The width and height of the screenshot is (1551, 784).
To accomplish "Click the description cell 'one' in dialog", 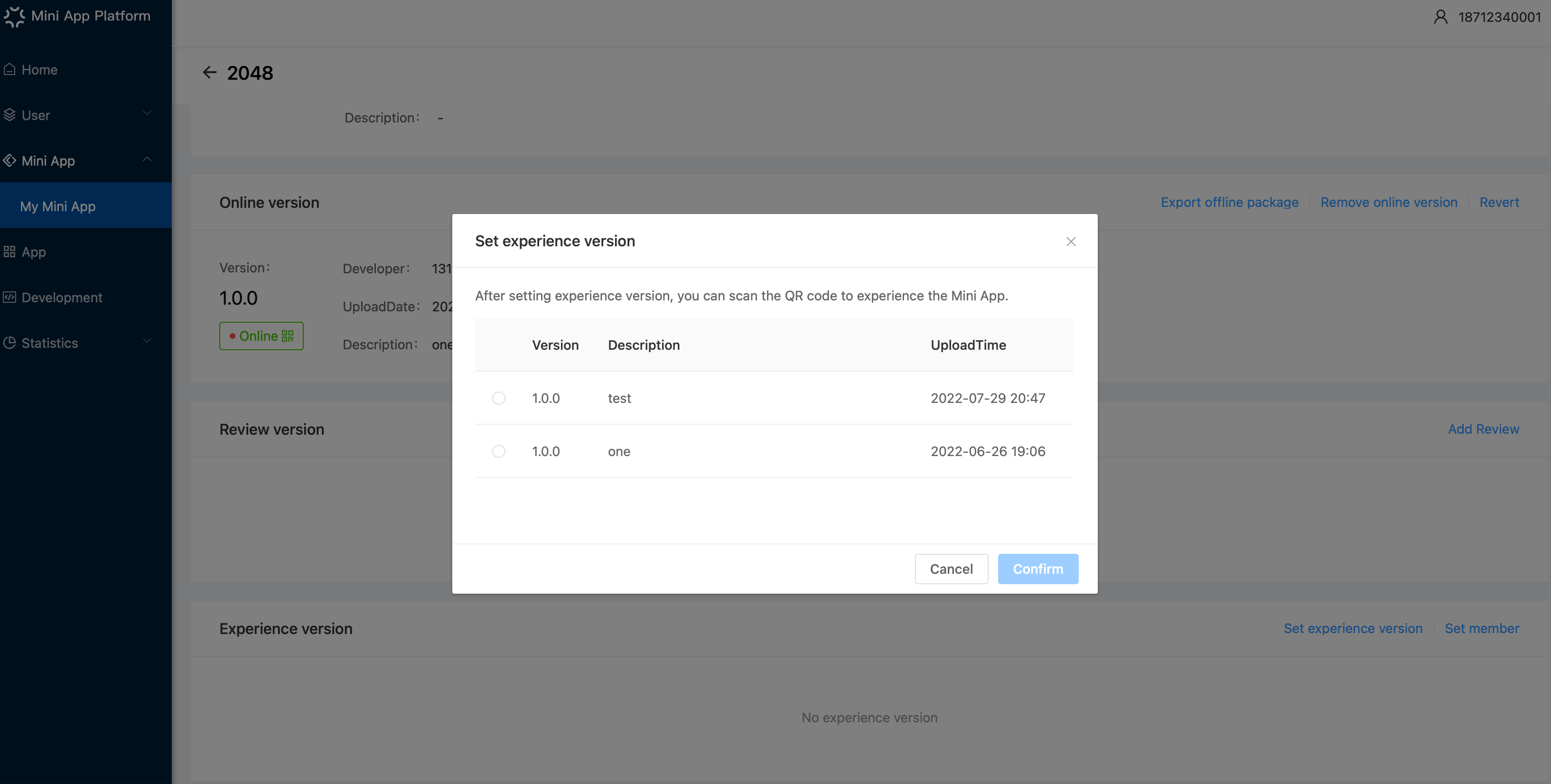I will click(619, 451).
